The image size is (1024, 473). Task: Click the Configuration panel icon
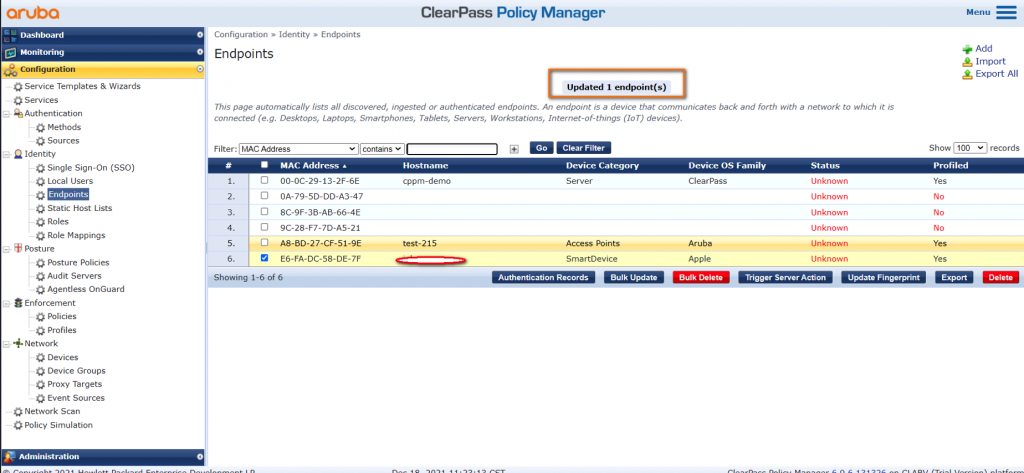tap(10, 69)
